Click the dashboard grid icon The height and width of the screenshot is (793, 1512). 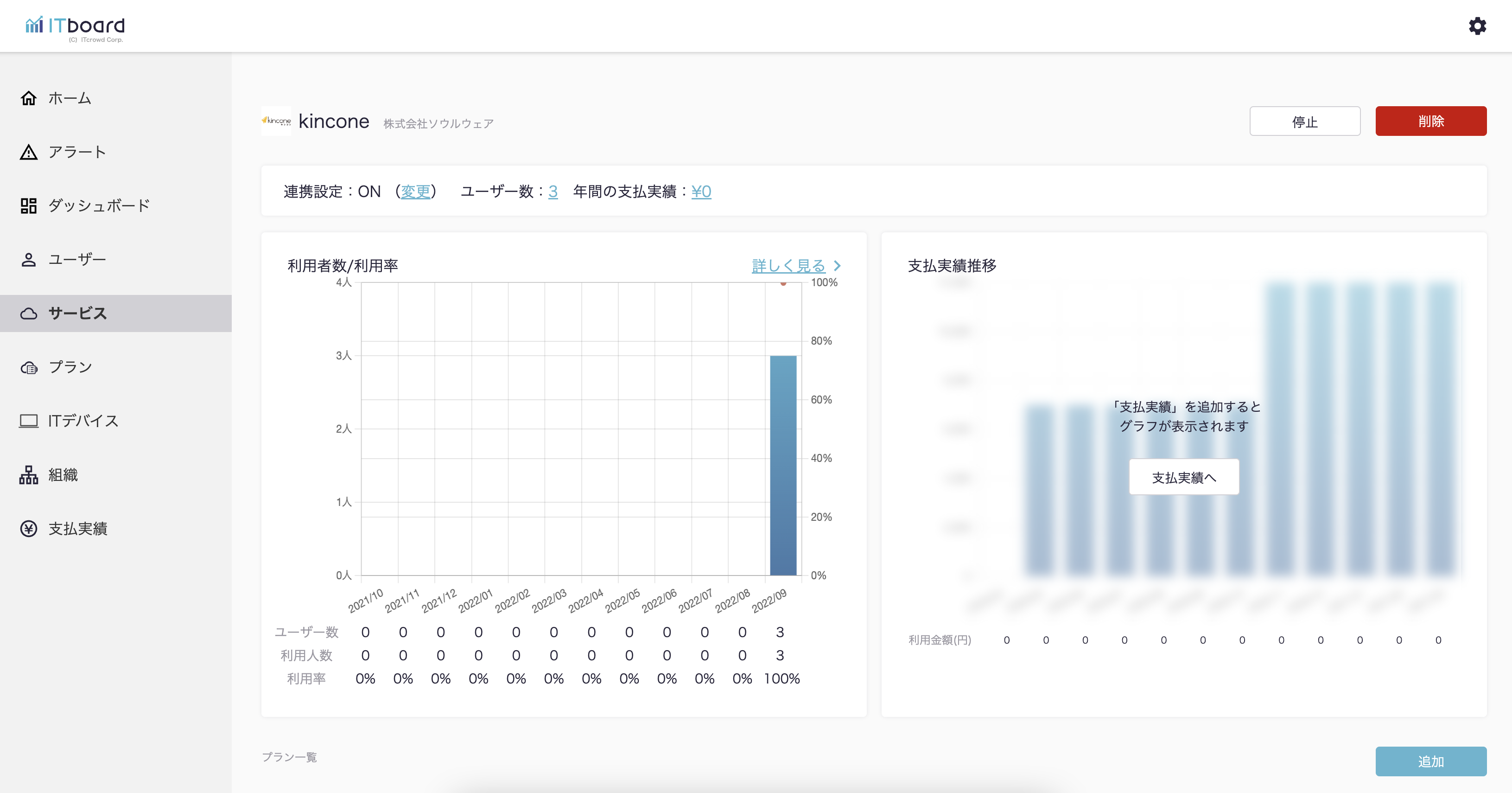tap(28, 205)
